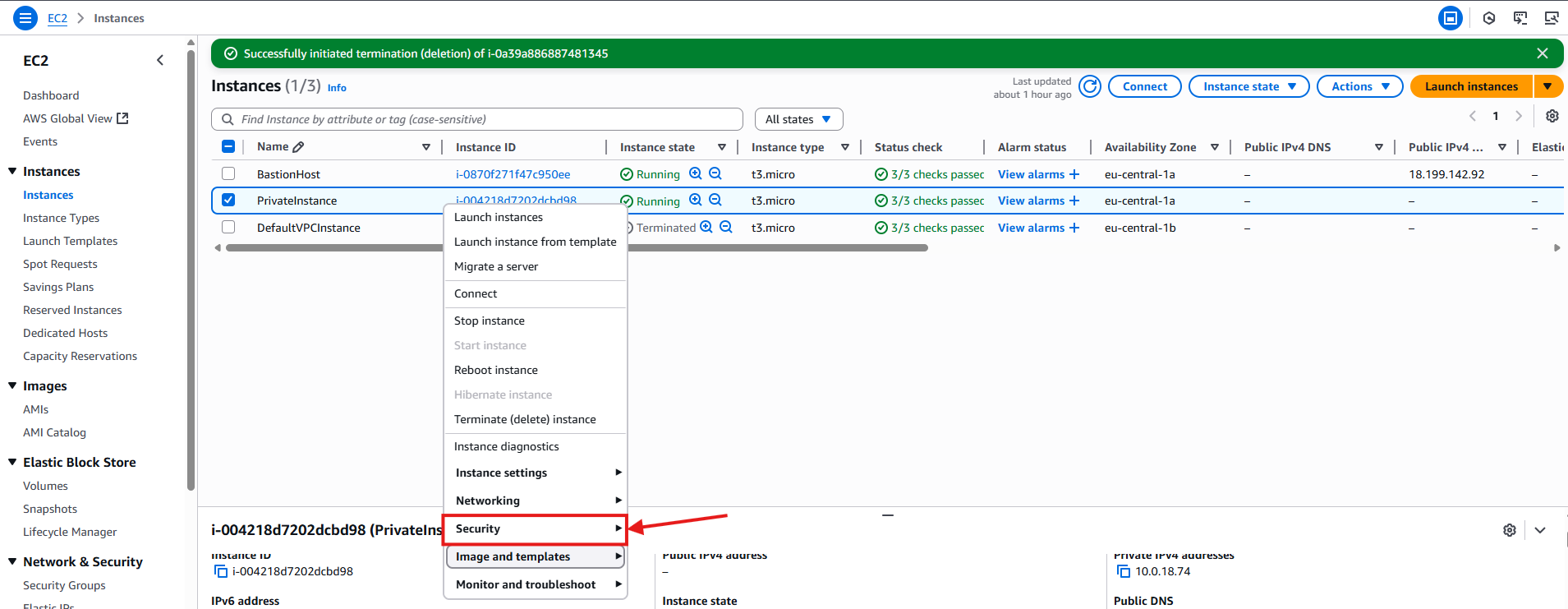This screenshot has width=1568, height=609.
Task: Copy instance ID icon in details panel
Action: point(220,571)
